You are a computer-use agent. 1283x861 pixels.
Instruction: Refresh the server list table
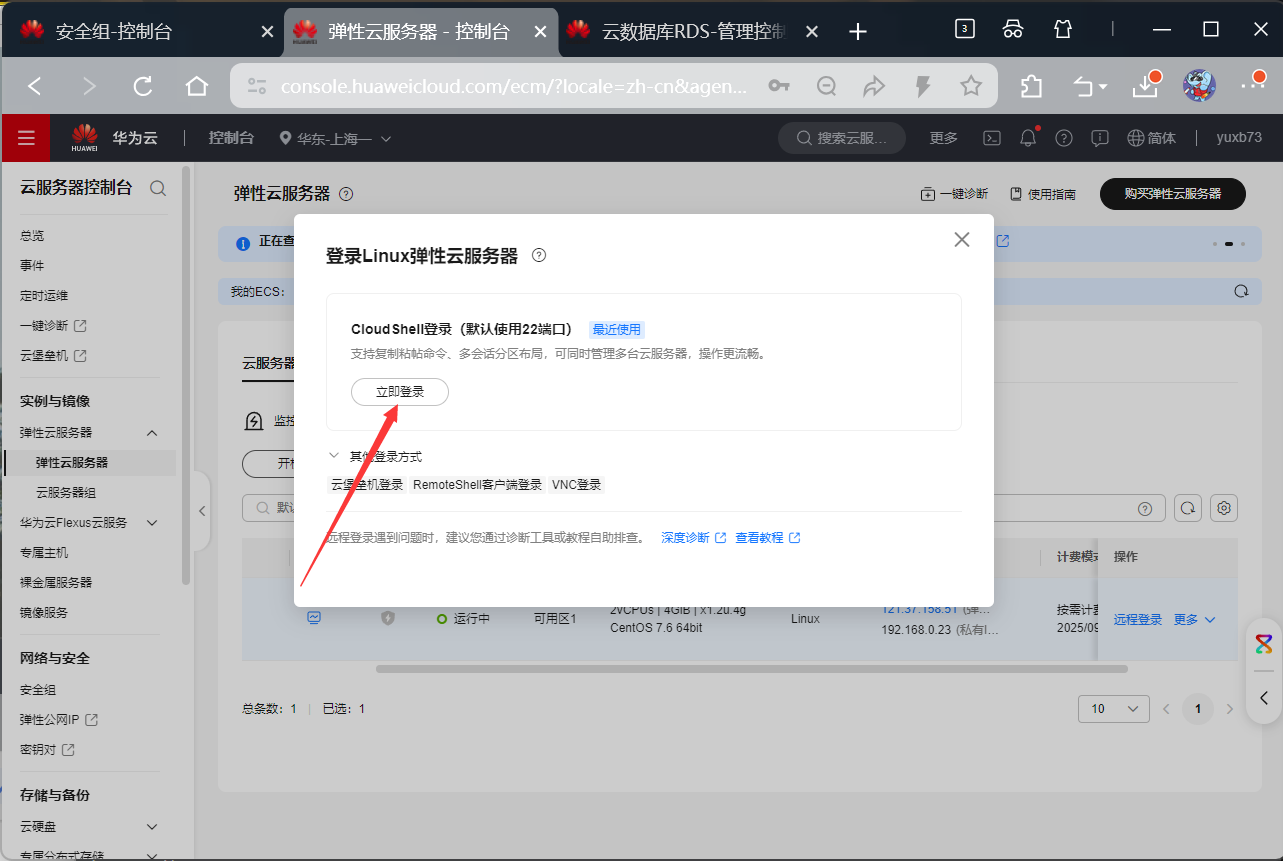(x=1188, y=508)
